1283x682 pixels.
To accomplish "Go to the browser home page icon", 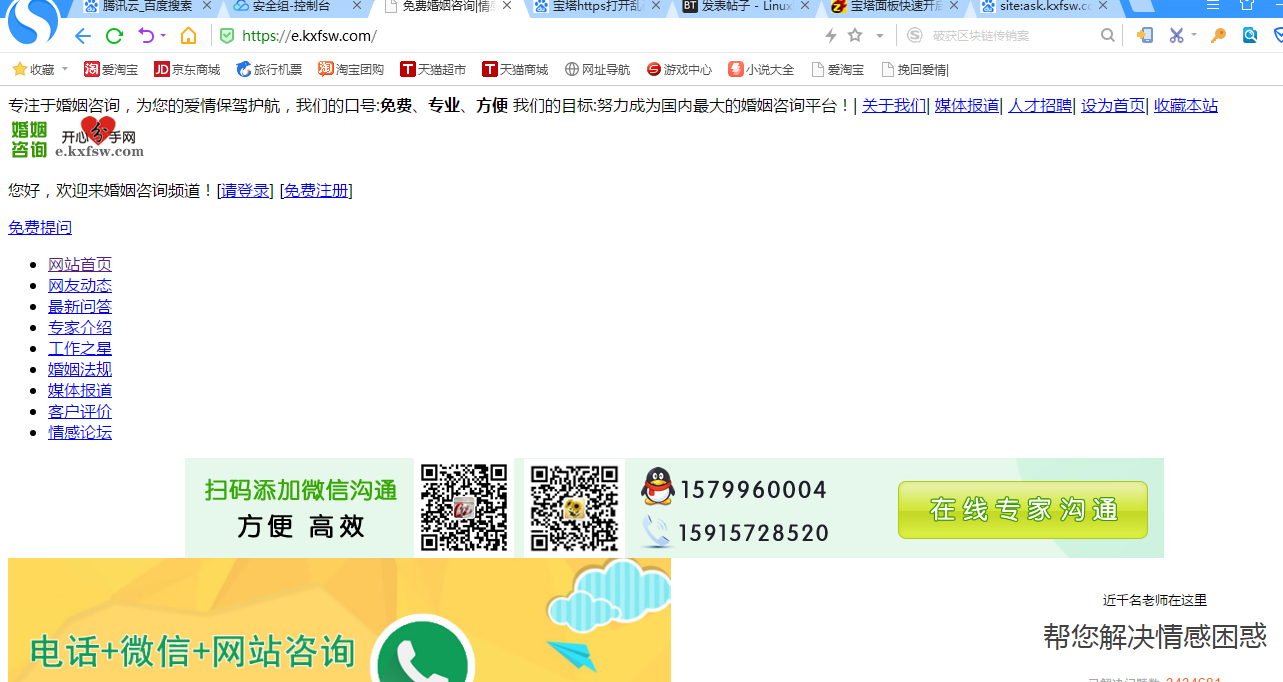I will (188, 36).
